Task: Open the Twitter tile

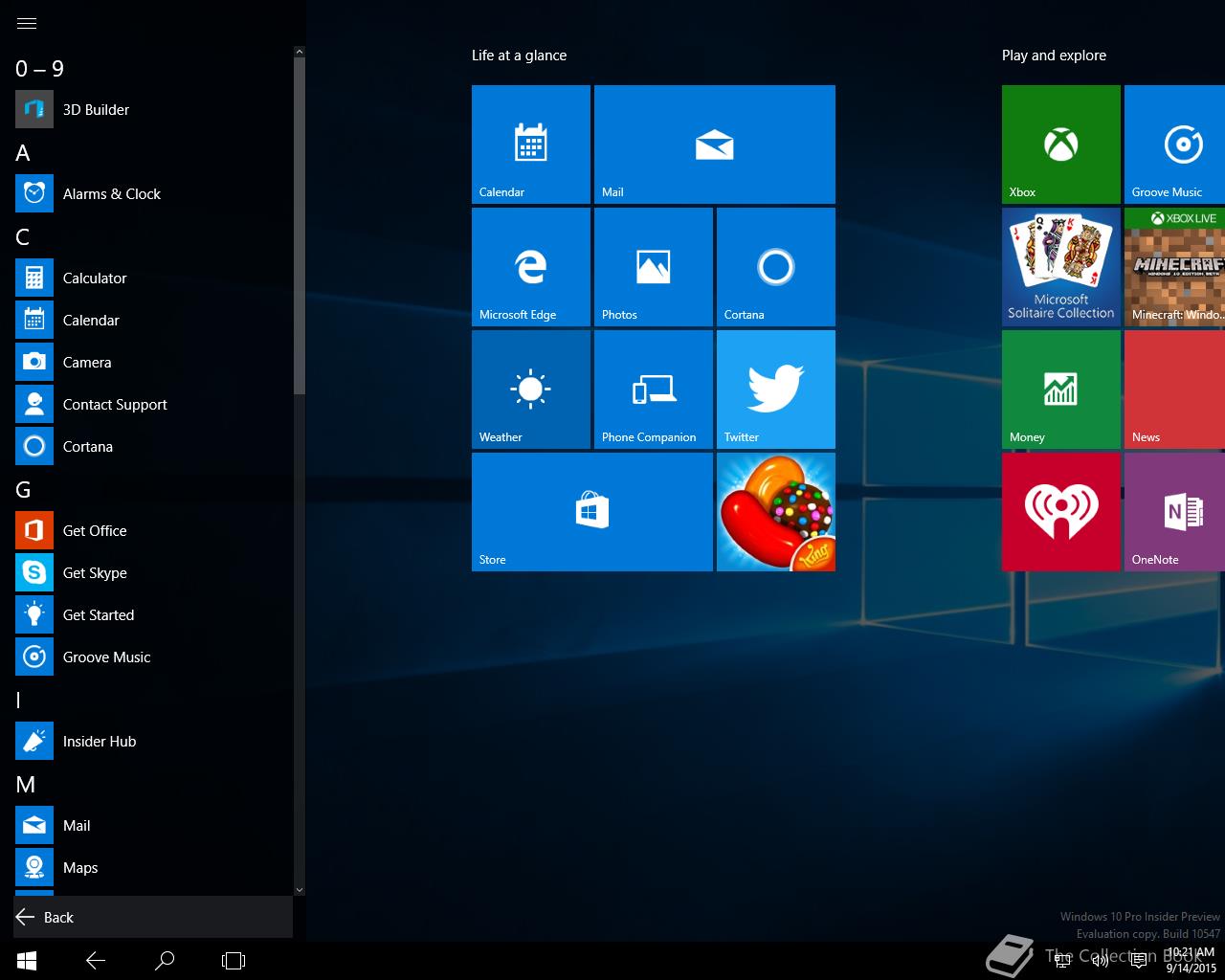Action: [776, 390]
